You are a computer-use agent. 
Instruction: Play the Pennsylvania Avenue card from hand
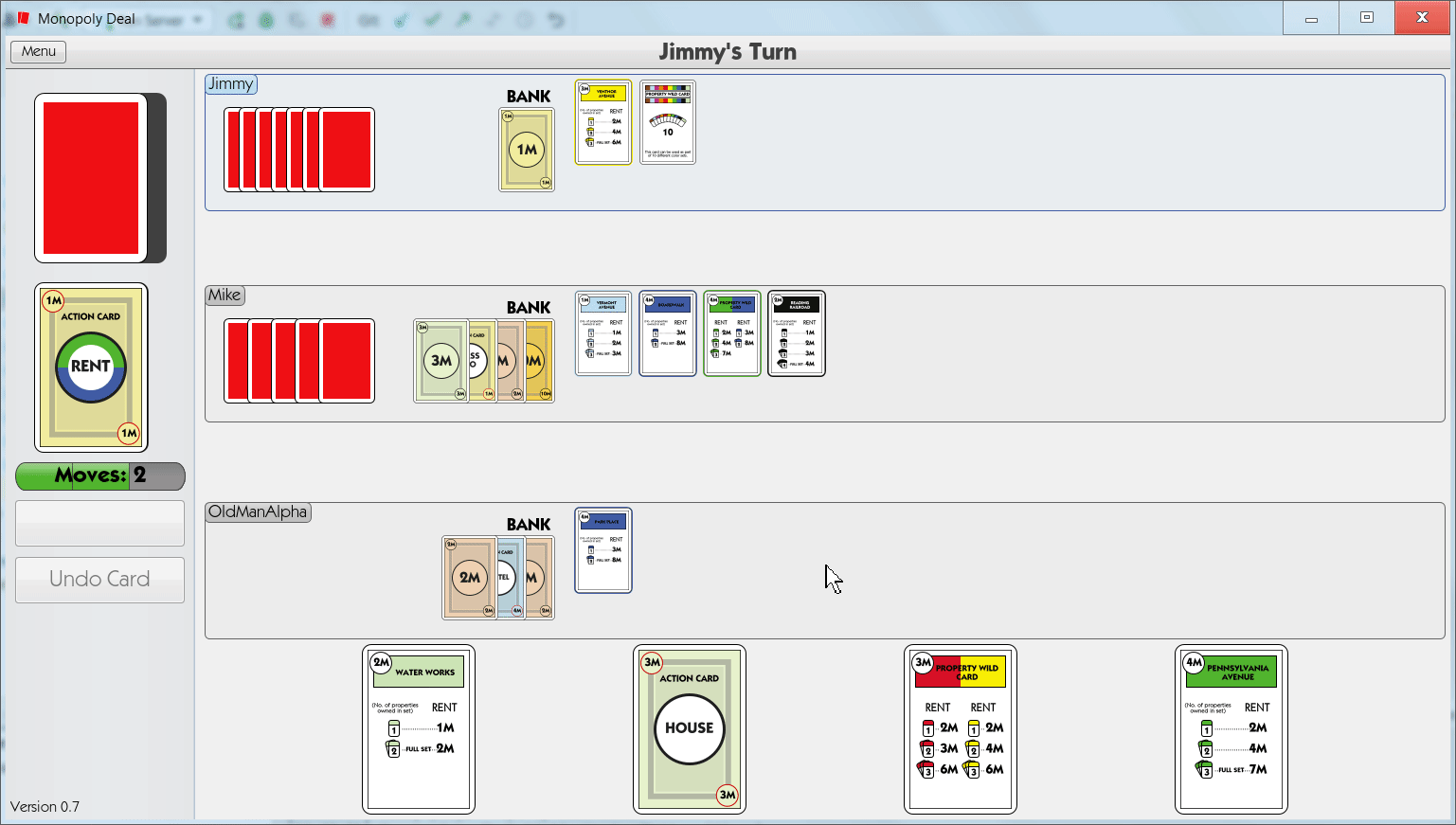pos(1231,729)
